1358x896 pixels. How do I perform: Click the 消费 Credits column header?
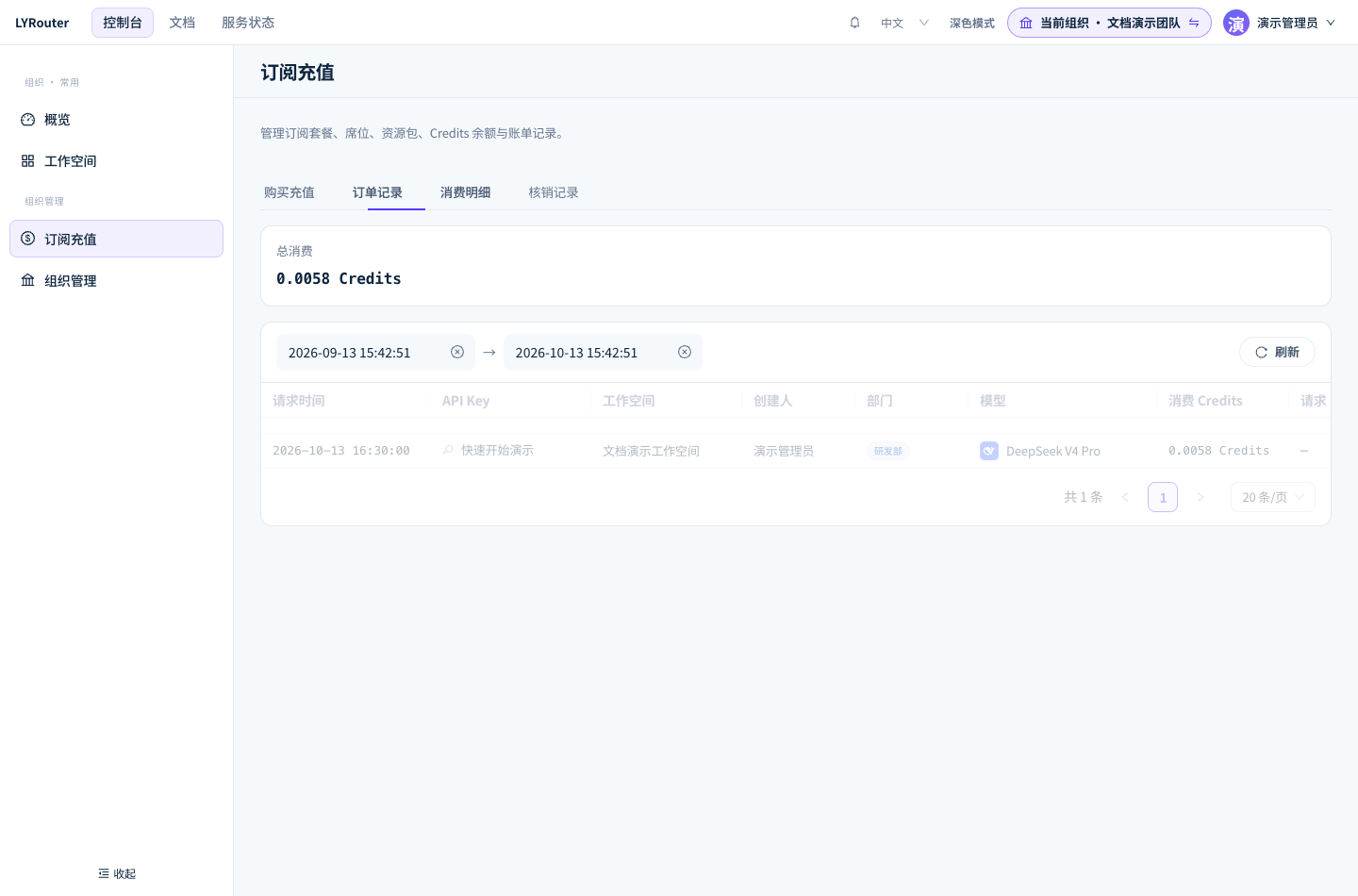click(x=1206, y=401)
